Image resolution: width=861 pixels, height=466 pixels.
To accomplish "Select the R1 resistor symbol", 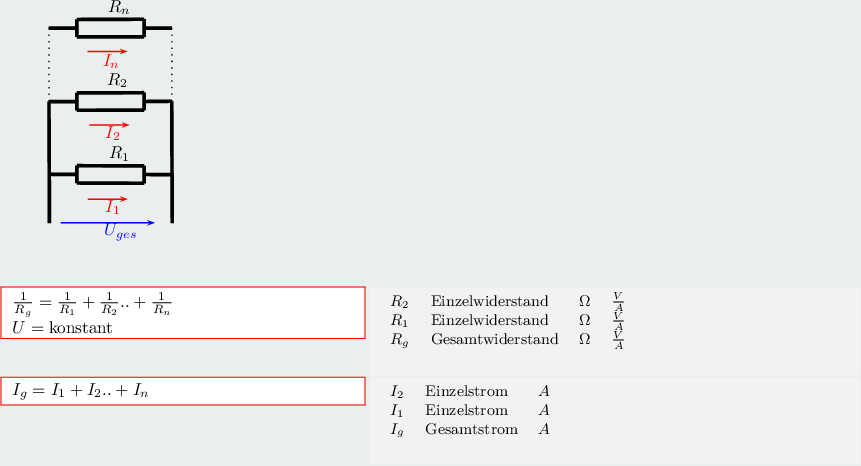I will click(110, 175).
